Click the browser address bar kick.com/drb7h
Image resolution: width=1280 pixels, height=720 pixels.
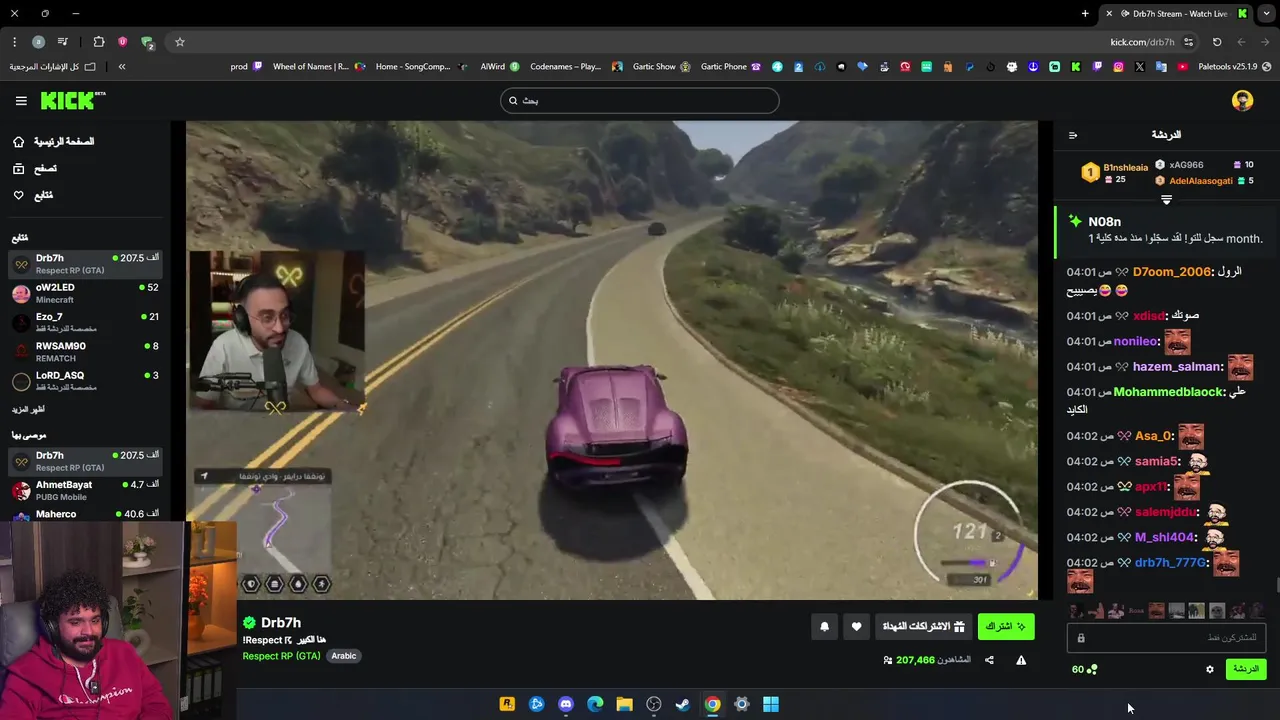(1142, 42)
